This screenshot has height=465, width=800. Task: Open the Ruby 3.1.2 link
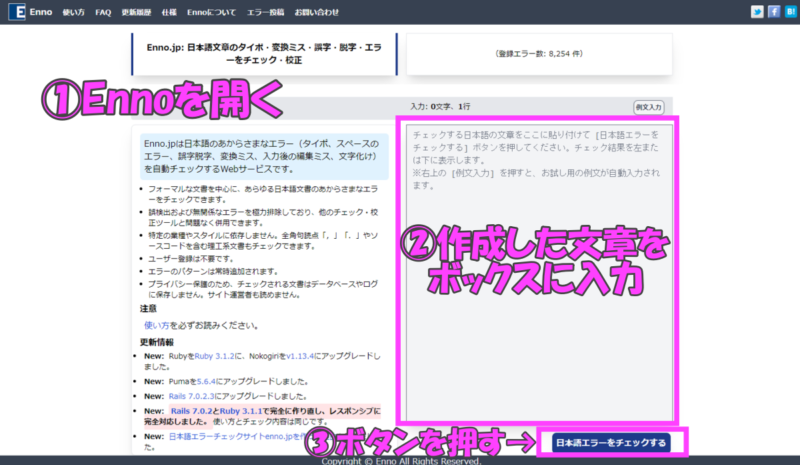tap(214, 356)
